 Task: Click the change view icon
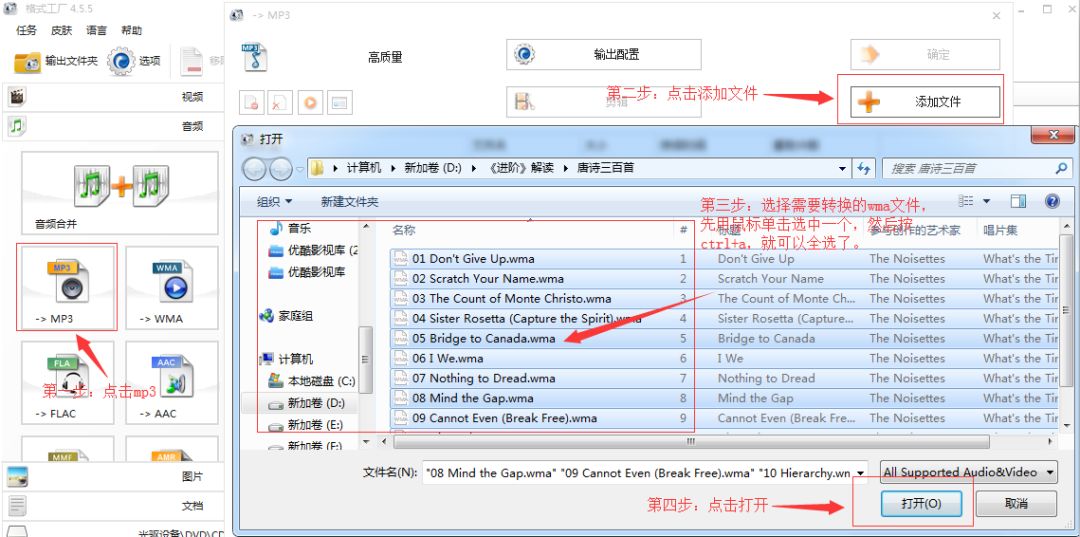point(966,201)
